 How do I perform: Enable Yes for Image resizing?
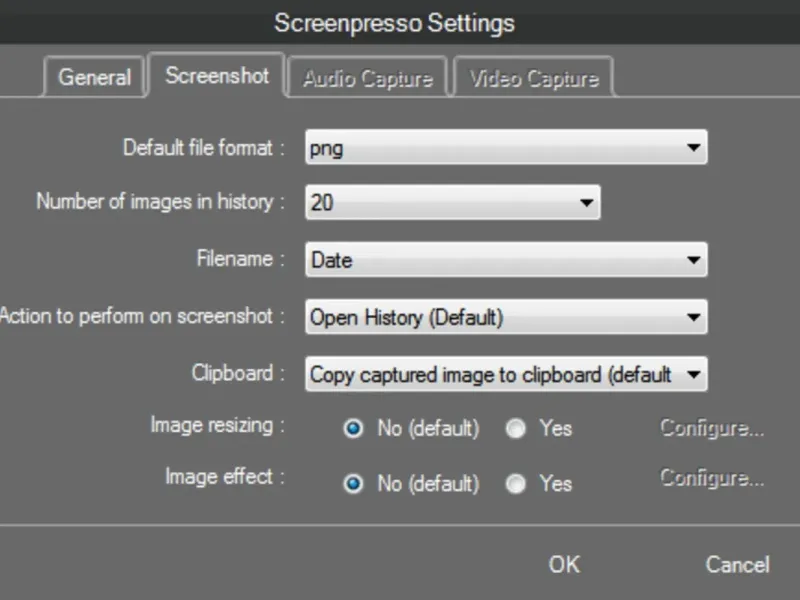(x=516, y=429)
